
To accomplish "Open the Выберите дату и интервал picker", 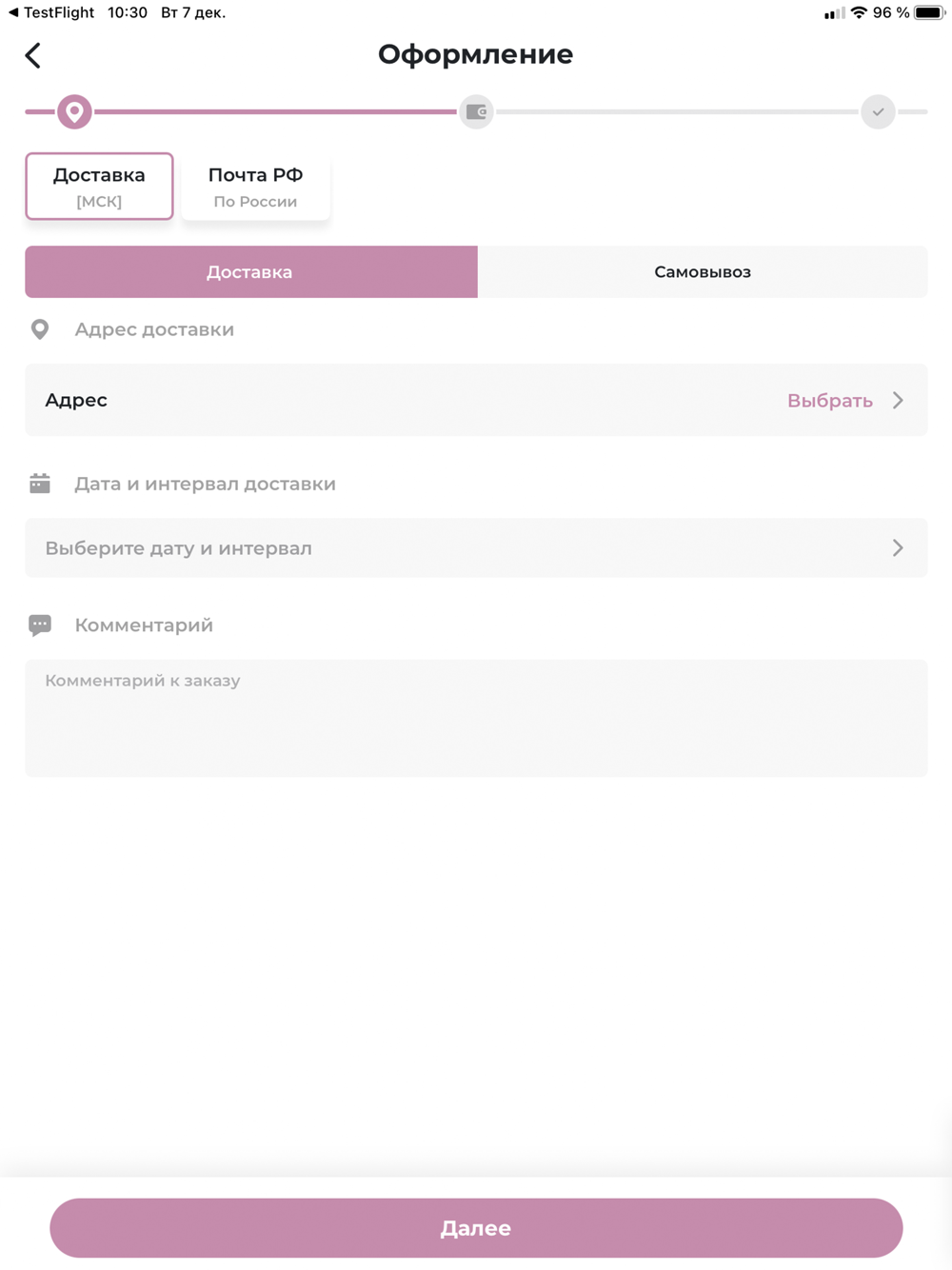I will (x=476, y=548).
